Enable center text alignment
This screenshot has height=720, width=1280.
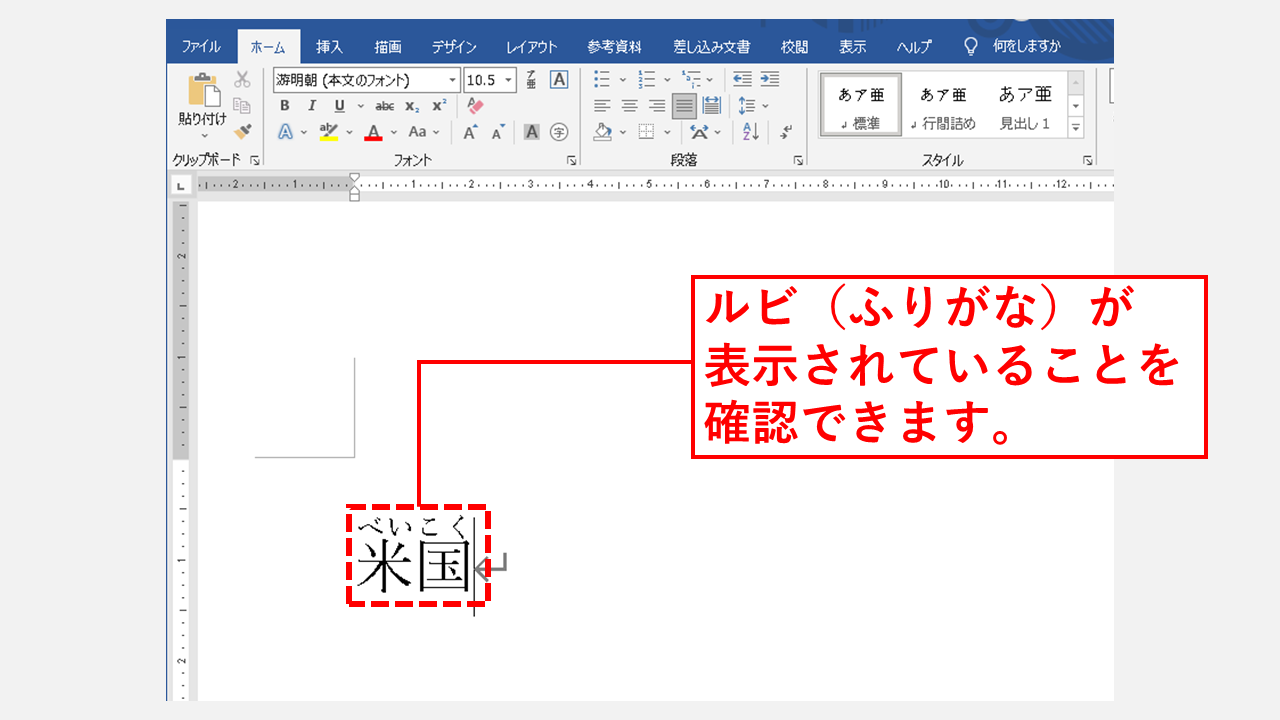628,105
